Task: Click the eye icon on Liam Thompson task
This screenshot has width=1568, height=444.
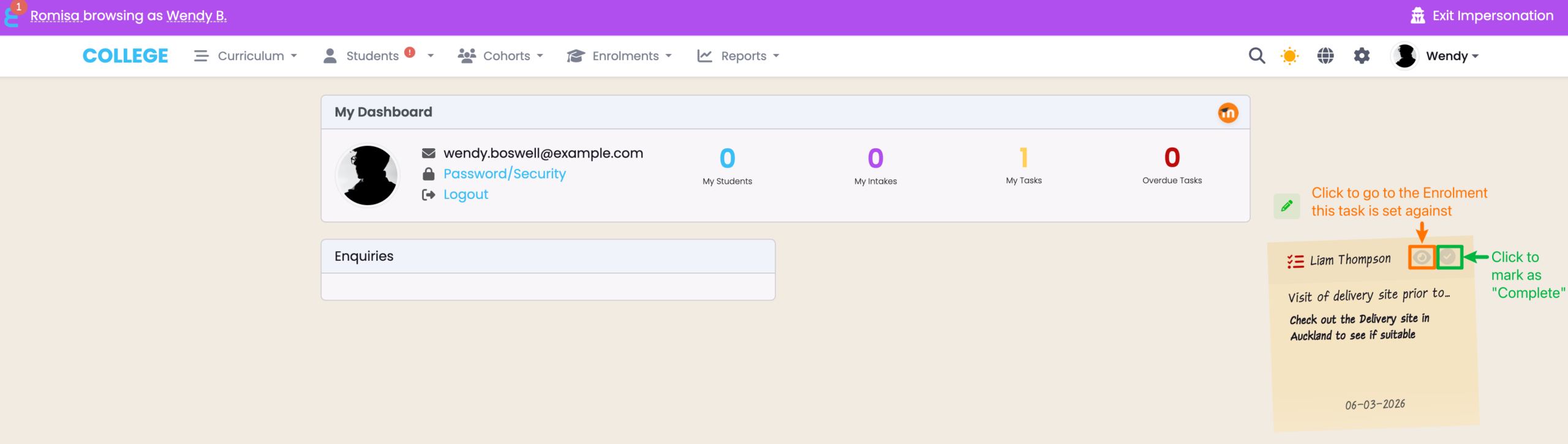Action: coord(1422,257)
